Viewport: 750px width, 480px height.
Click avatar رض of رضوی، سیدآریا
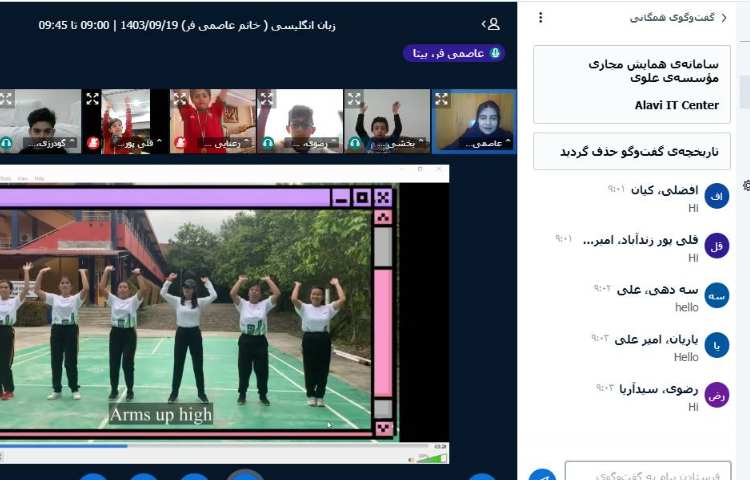pos(717,395)
